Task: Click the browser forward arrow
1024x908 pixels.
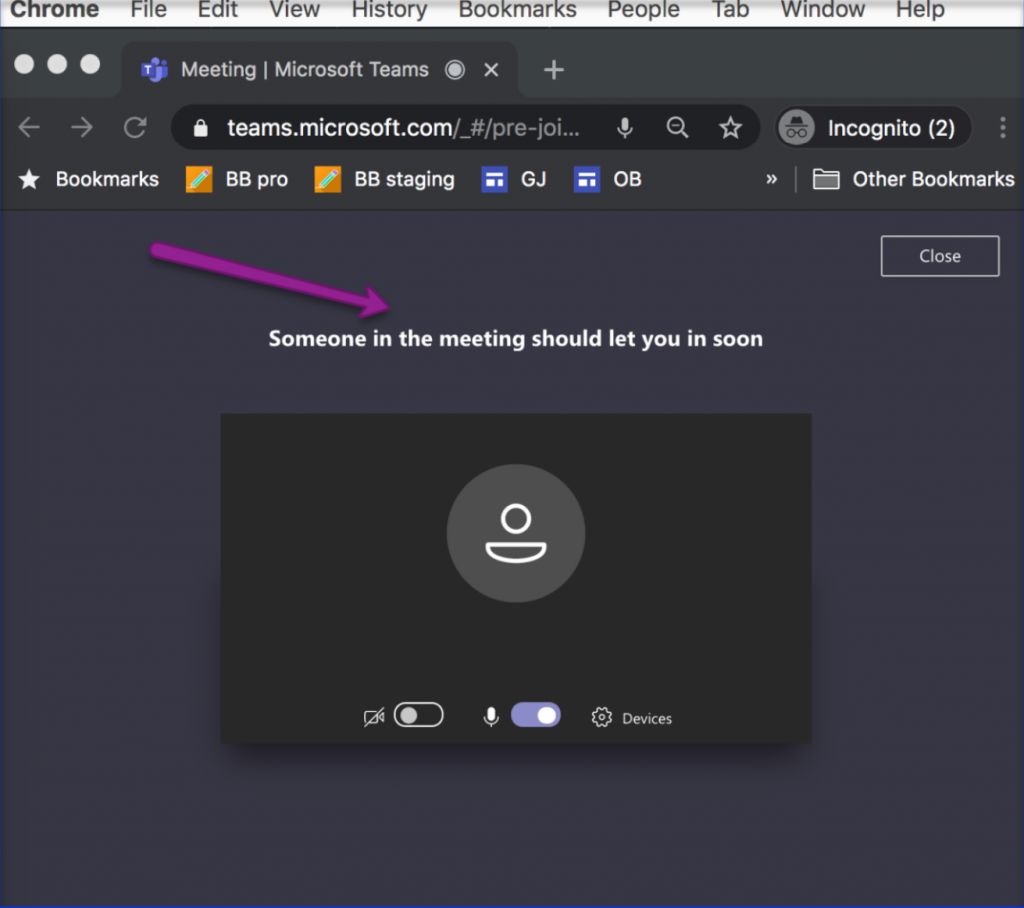Action: (x=82, y=127)
